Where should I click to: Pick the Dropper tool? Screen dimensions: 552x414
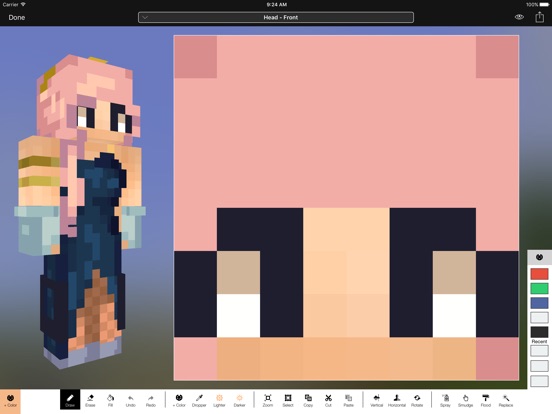coord(199,400)
